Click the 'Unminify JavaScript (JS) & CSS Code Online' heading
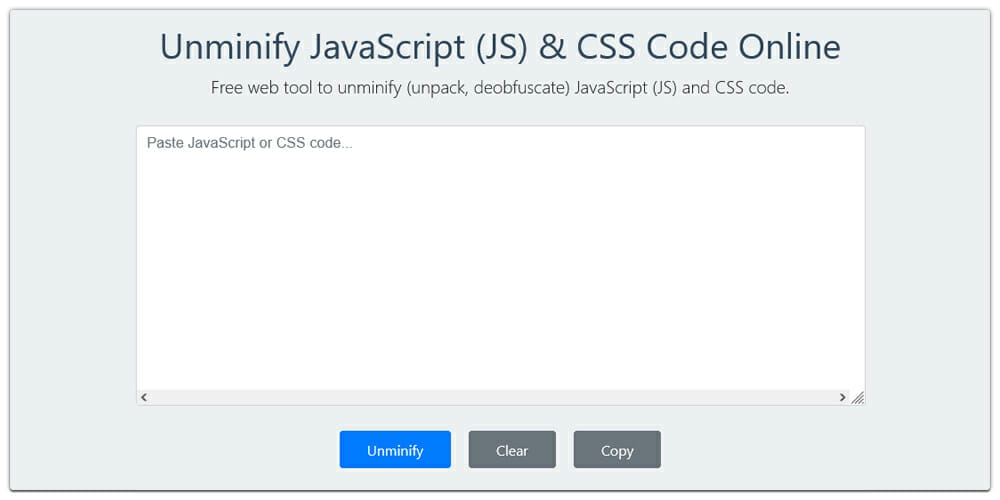 (x=500, y=47)
